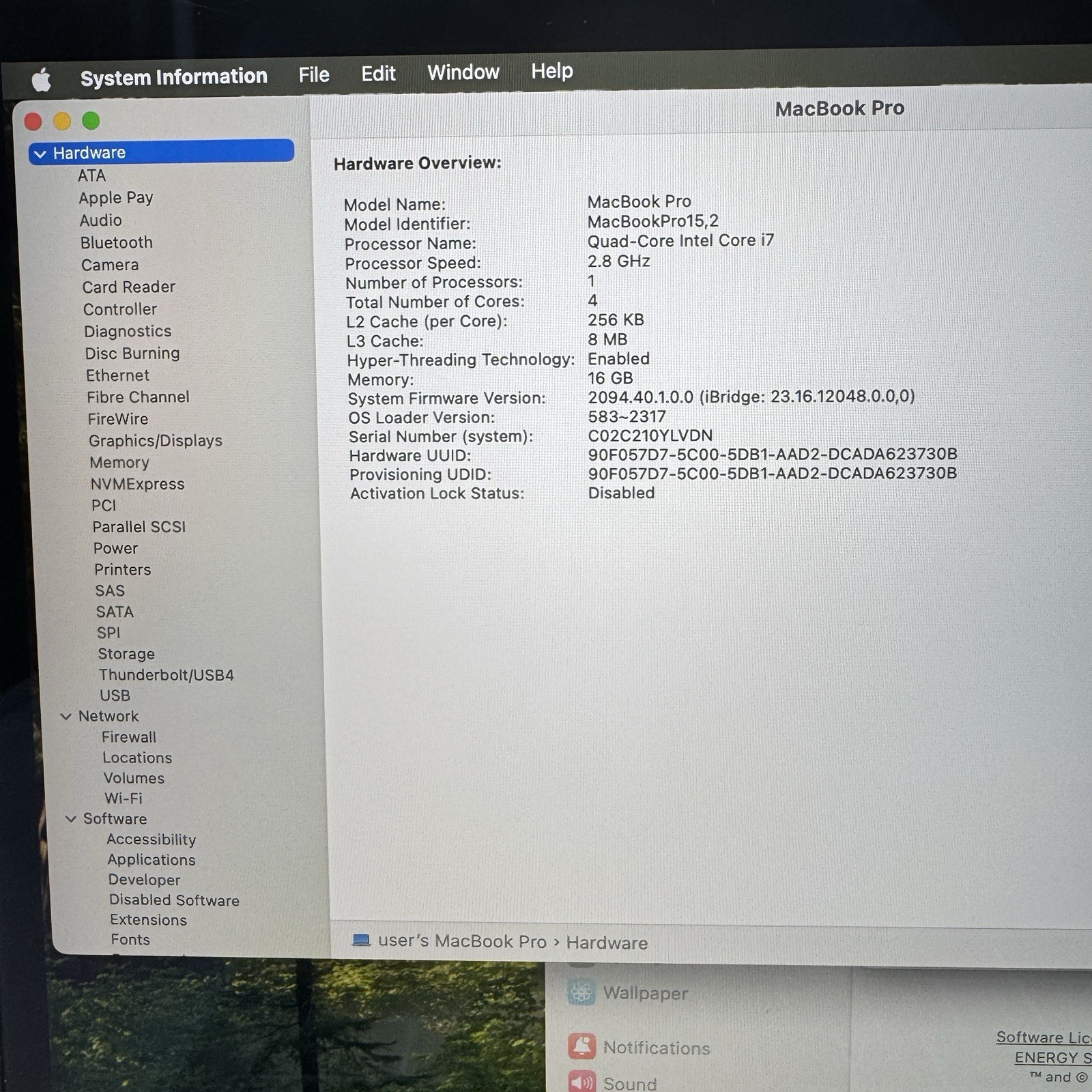1092x1092 pixels.
Task: Click the serial number value C02C210YLVDN
Action: click(x=650, y=435)
